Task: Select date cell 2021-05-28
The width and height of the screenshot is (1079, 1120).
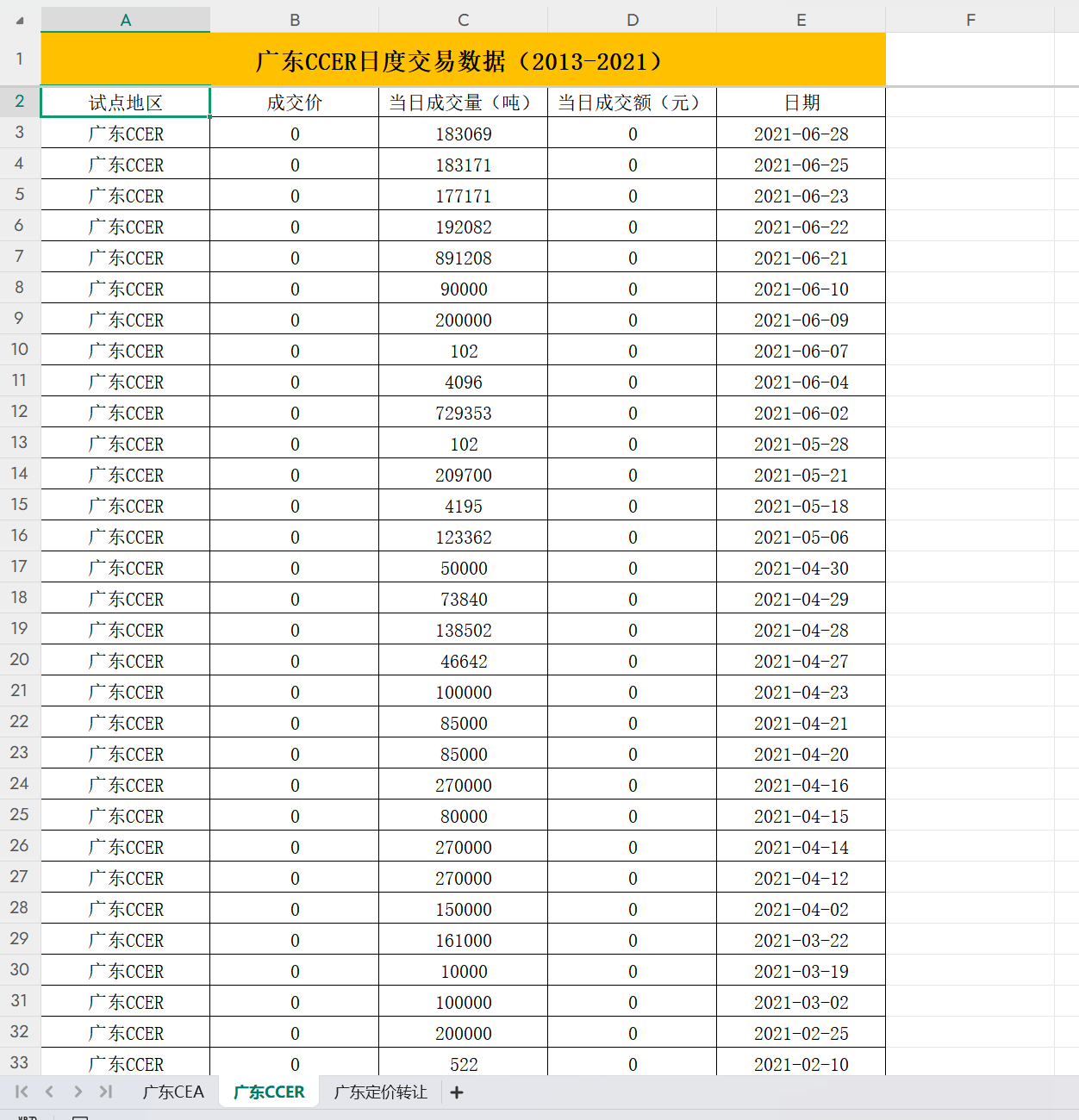Action: (x=801, y=444)
